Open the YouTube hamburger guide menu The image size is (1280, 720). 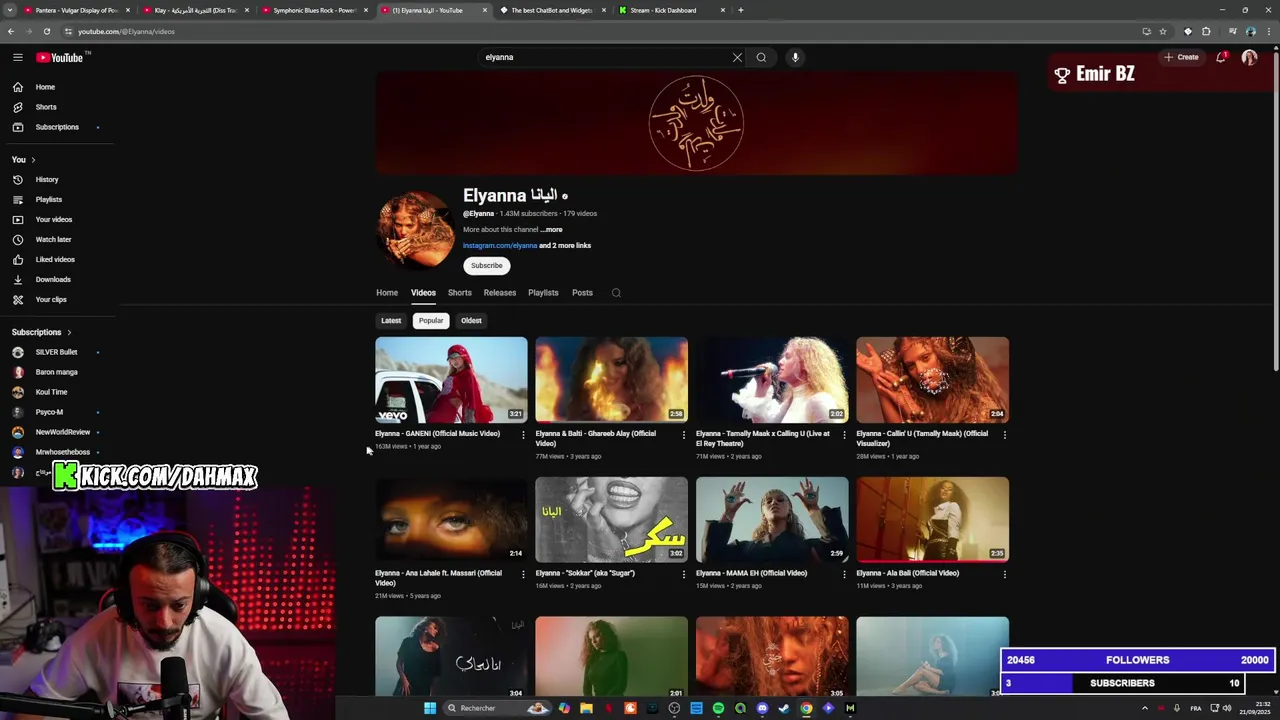(18, 57)
